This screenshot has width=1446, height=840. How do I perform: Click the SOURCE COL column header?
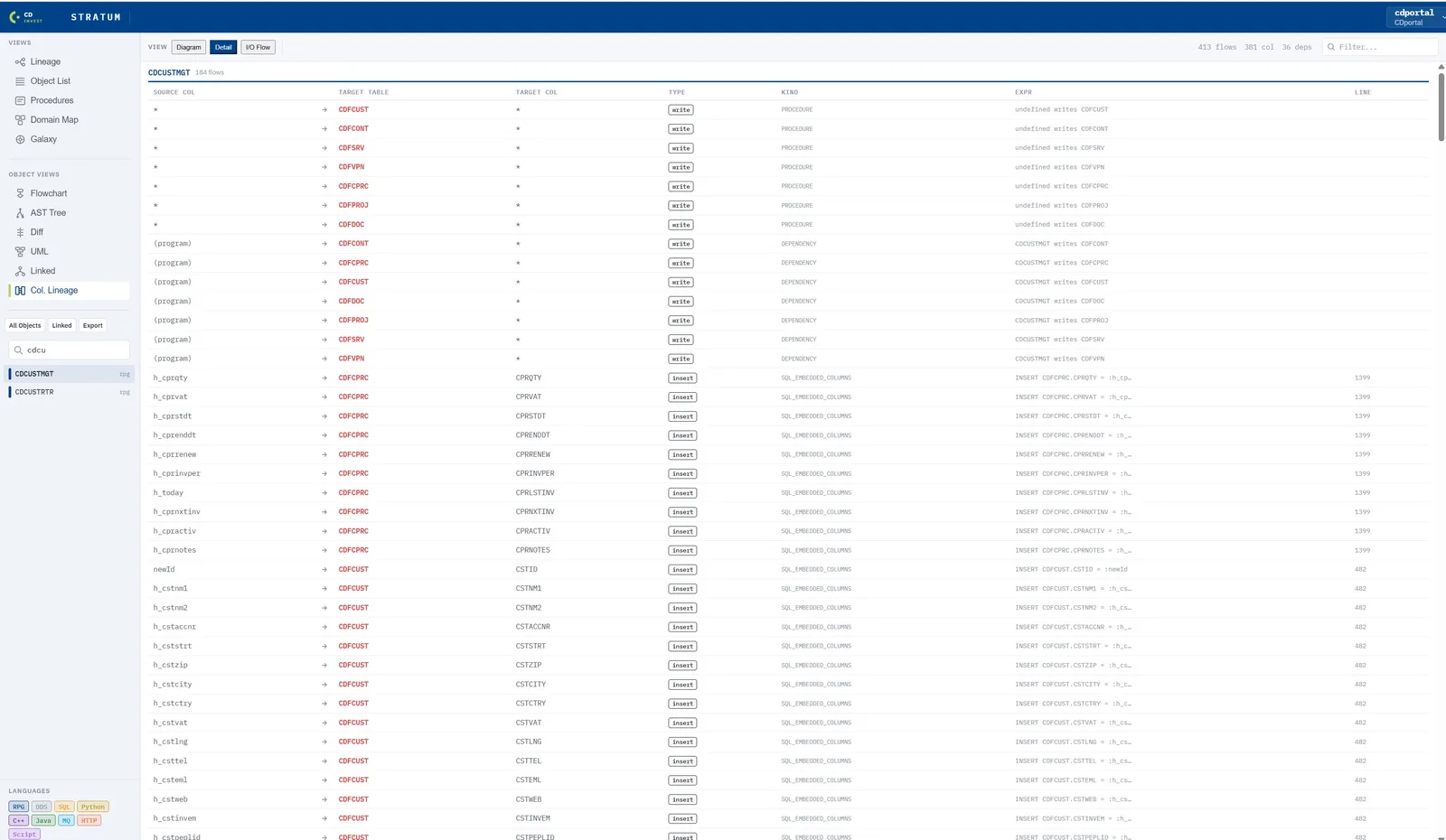pos(174,92)
